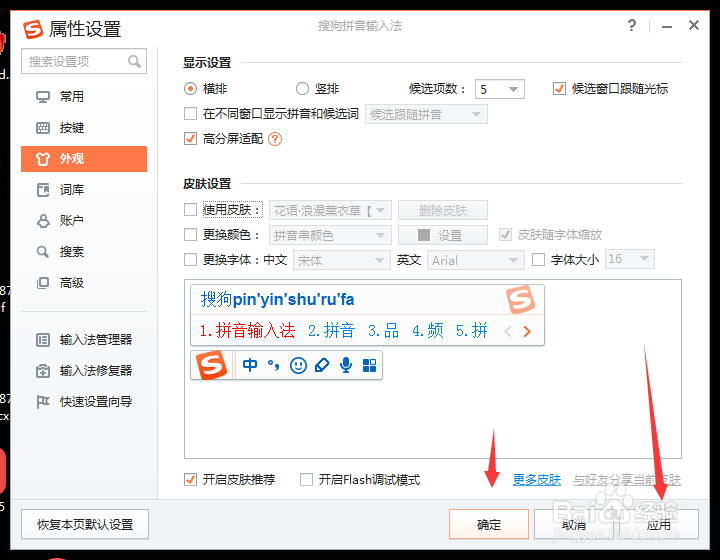Enable the 更换字体 checkbox

[x=190, y=259]
